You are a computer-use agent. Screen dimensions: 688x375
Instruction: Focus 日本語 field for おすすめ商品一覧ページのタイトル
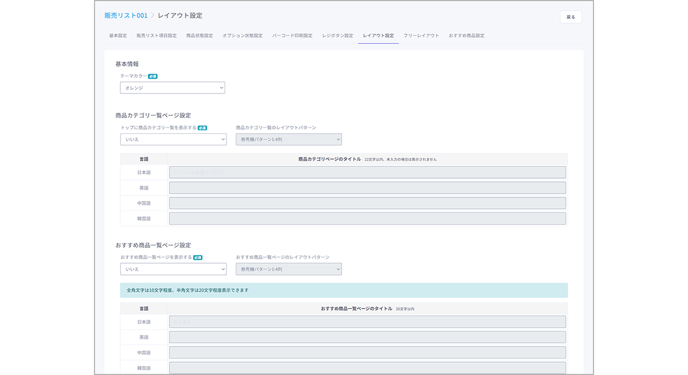click(368, 322)
